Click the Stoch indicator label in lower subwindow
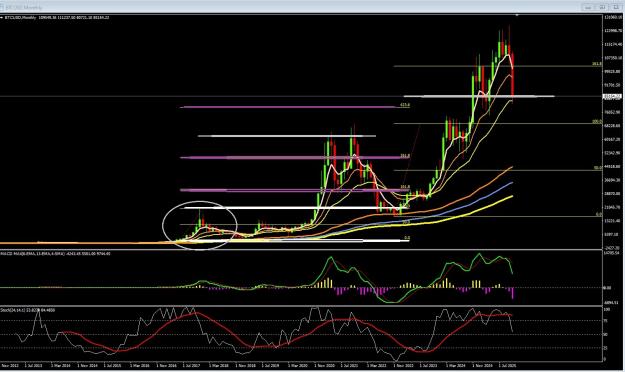This screenshot has width=625, height=372. click(x=28, y=310)
